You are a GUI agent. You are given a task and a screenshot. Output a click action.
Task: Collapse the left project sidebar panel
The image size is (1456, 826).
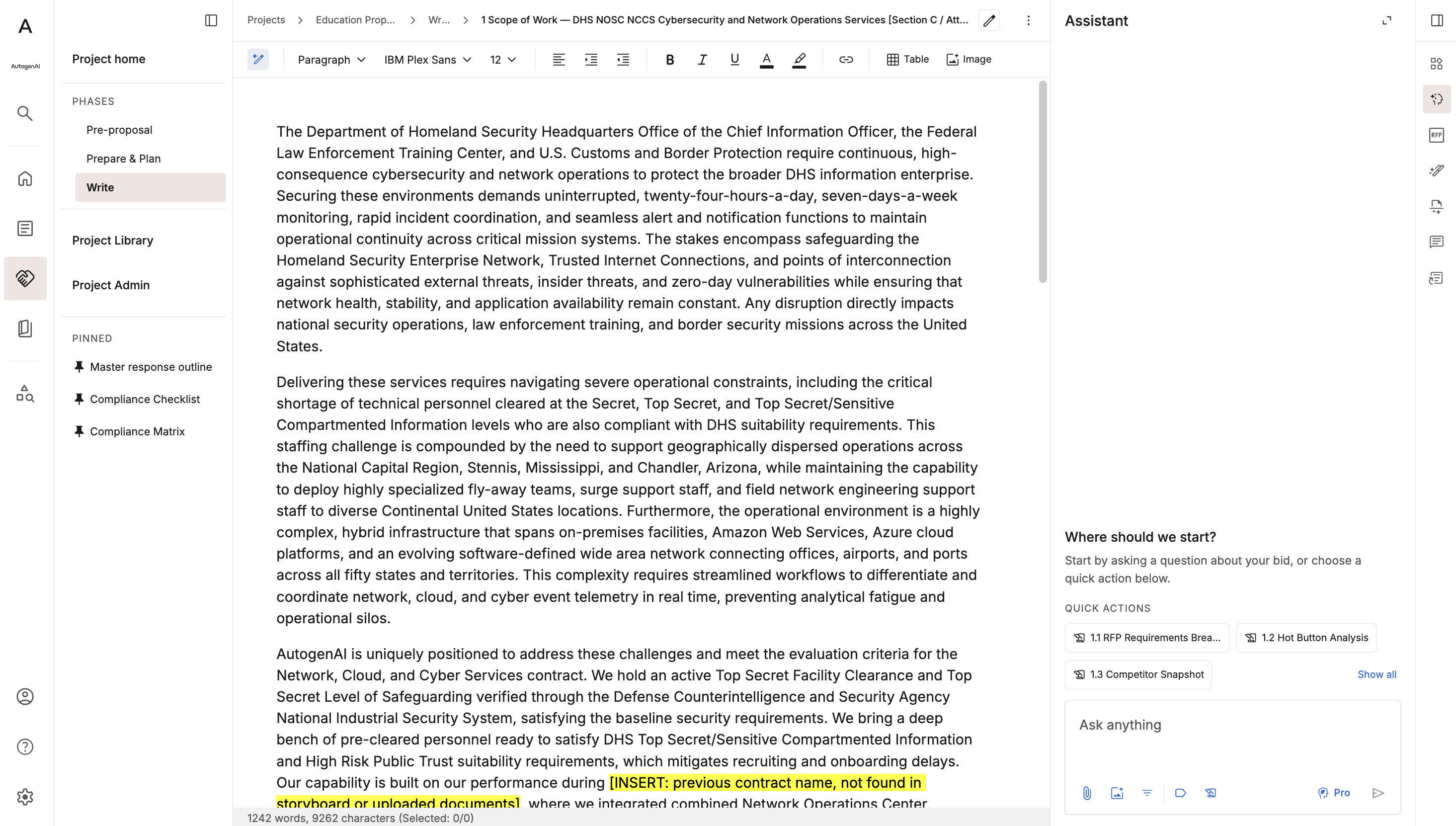[x=211, y=20]
